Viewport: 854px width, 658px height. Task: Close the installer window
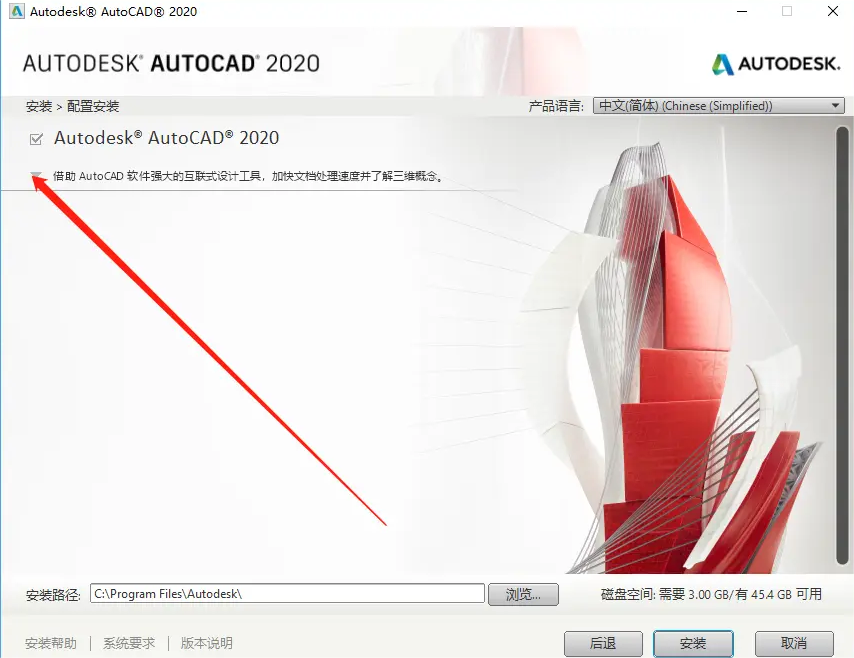[x=833, y=11]
